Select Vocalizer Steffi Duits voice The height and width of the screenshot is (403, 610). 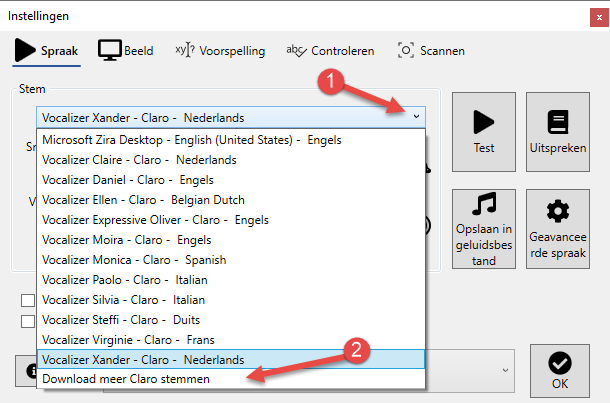[x=231, y=320]
